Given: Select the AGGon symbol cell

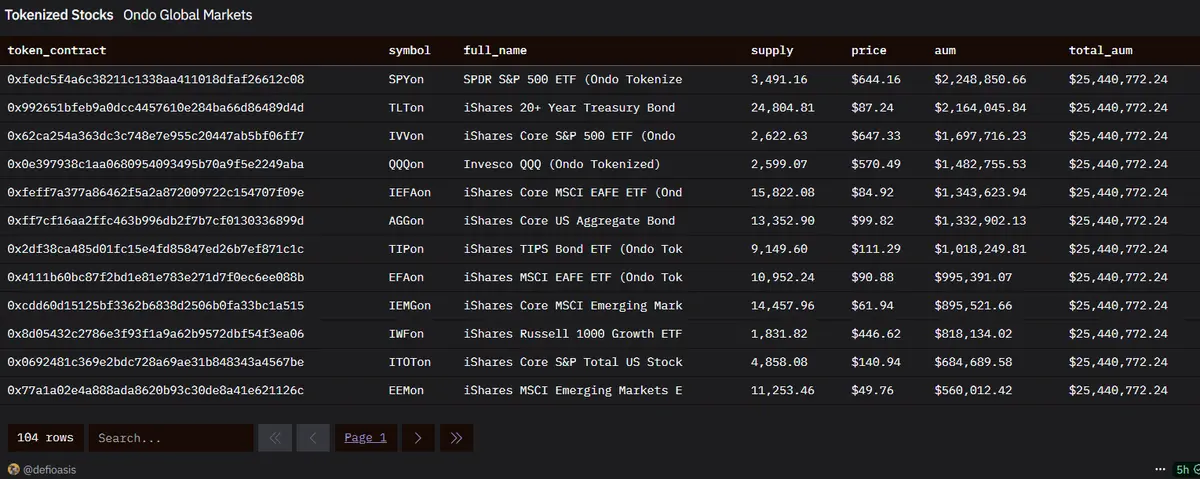Looking at the screenshot, I should tap(406, 220).
